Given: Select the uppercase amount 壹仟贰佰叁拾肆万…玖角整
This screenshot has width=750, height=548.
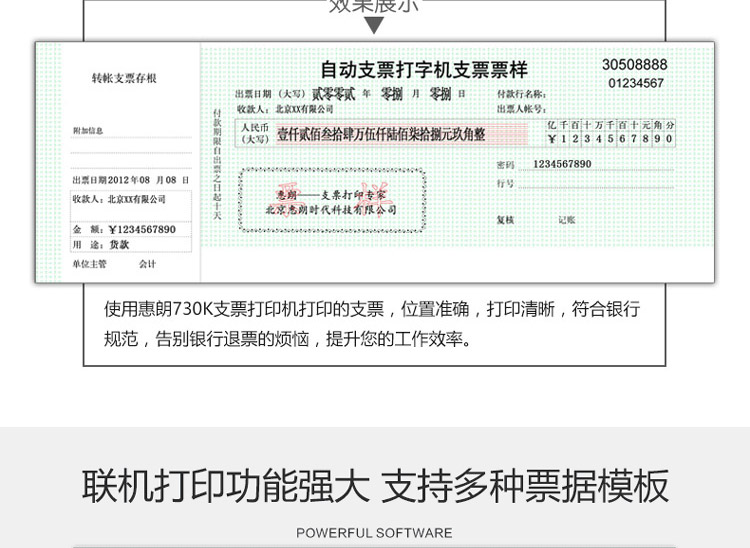Looking at the screenshot, I should point(381,134).
